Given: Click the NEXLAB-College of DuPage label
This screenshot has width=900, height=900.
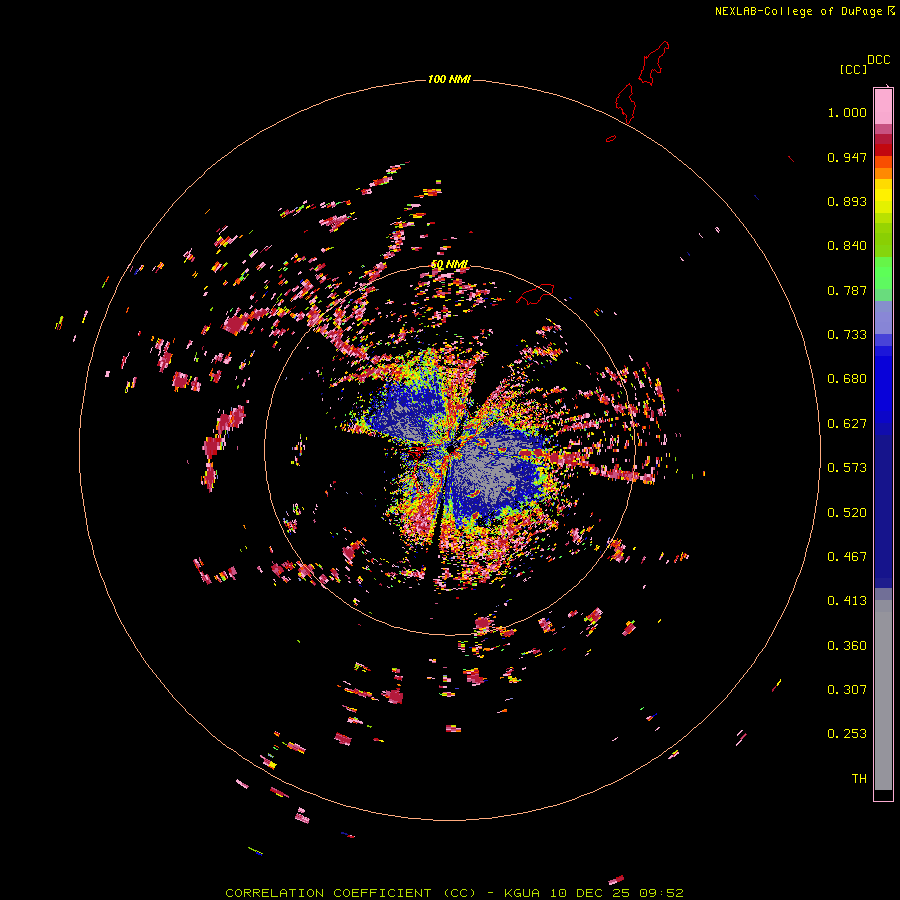Looking at the screenshot, I should [805, 11].
